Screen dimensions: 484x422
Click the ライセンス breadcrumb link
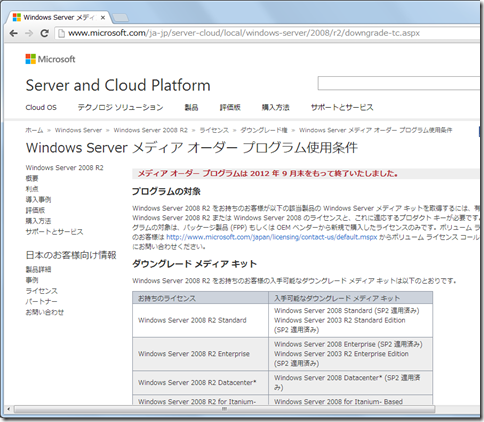pos(214,130)
